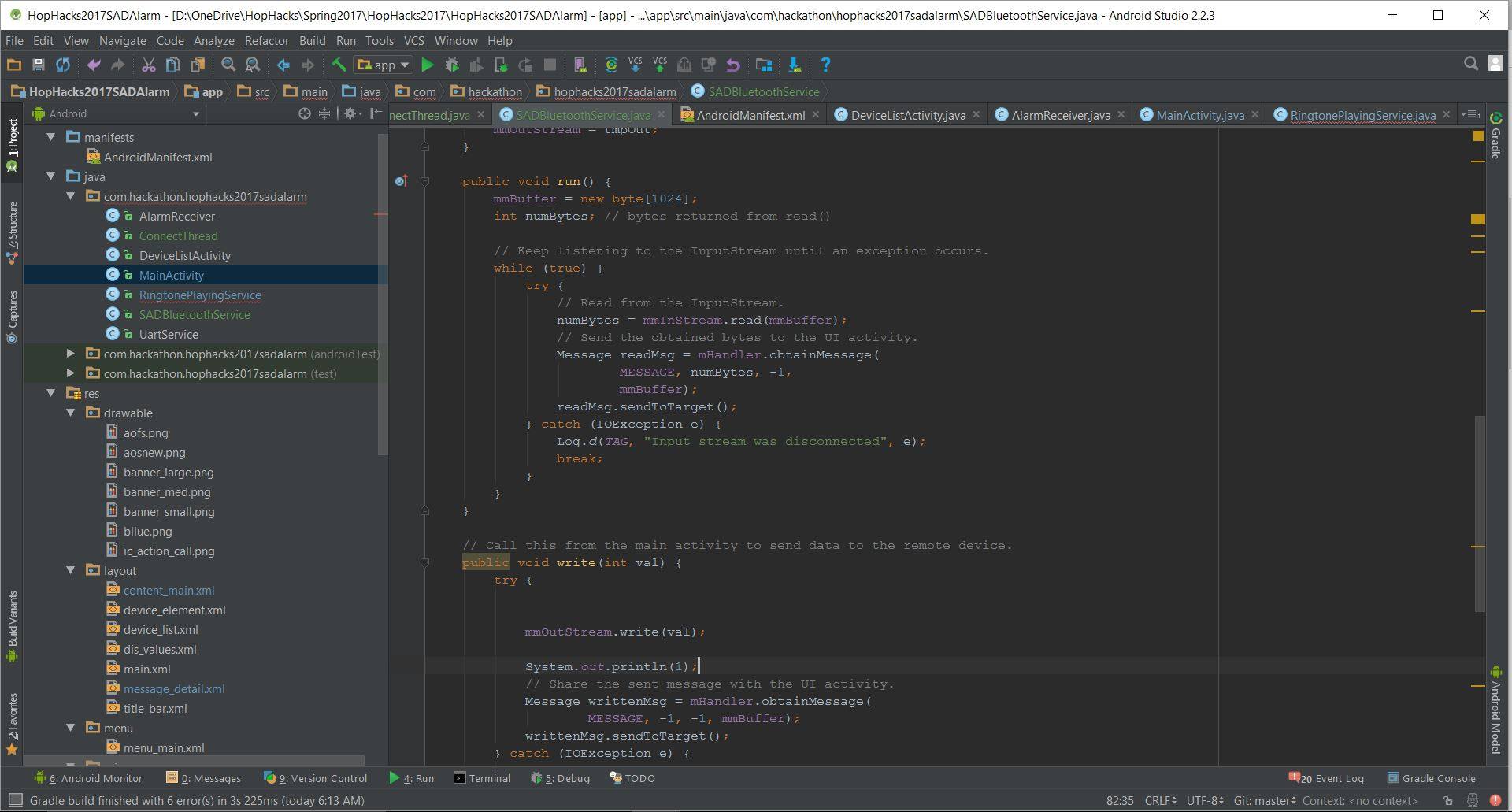Toggle the 1: Project side panel
The image size is (1512, 812).
click(12, 142)
